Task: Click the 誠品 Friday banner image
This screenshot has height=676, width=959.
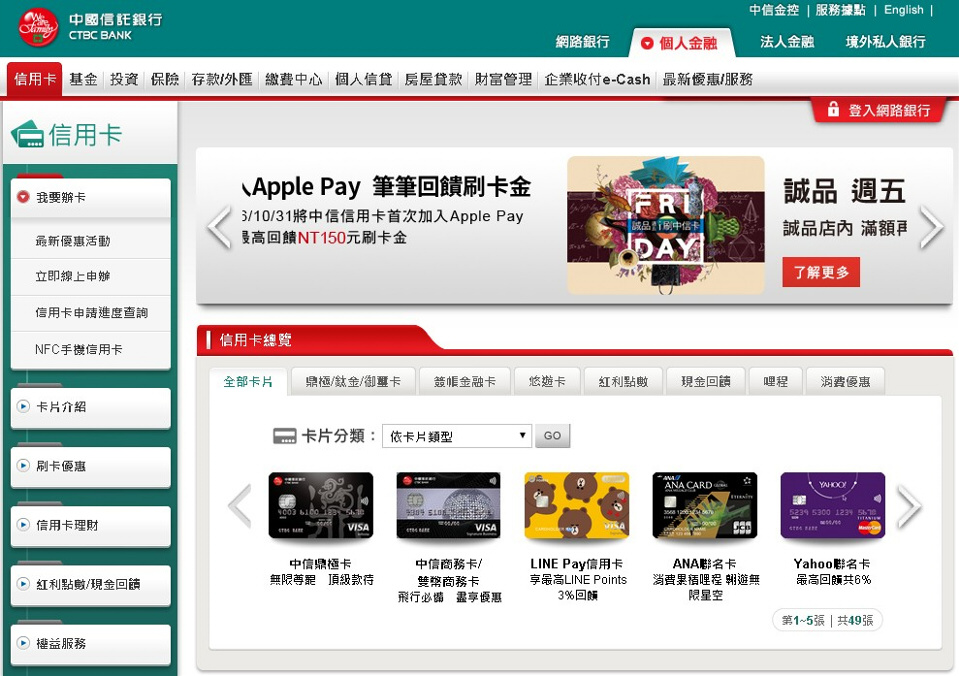Action: (665, 225)
